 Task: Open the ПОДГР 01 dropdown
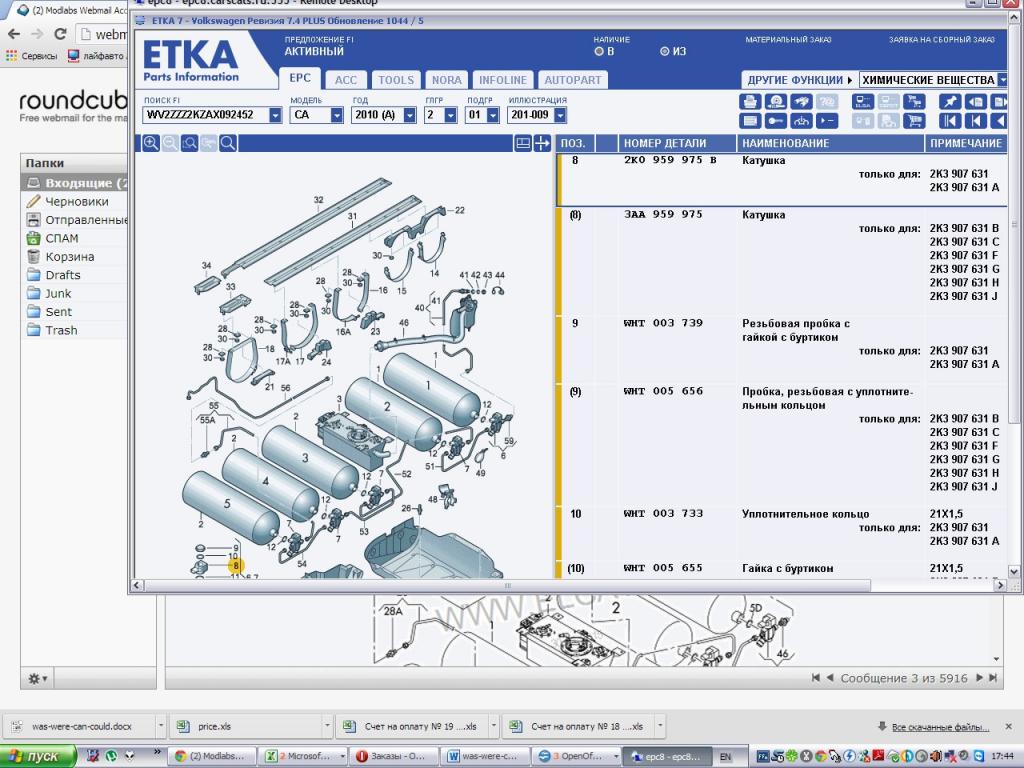(x=493, y=115)
